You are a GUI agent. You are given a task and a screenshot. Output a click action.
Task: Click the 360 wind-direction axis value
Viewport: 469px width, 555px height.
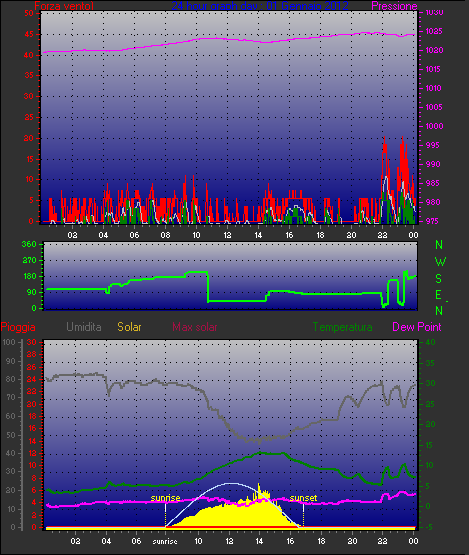(29, 244)
